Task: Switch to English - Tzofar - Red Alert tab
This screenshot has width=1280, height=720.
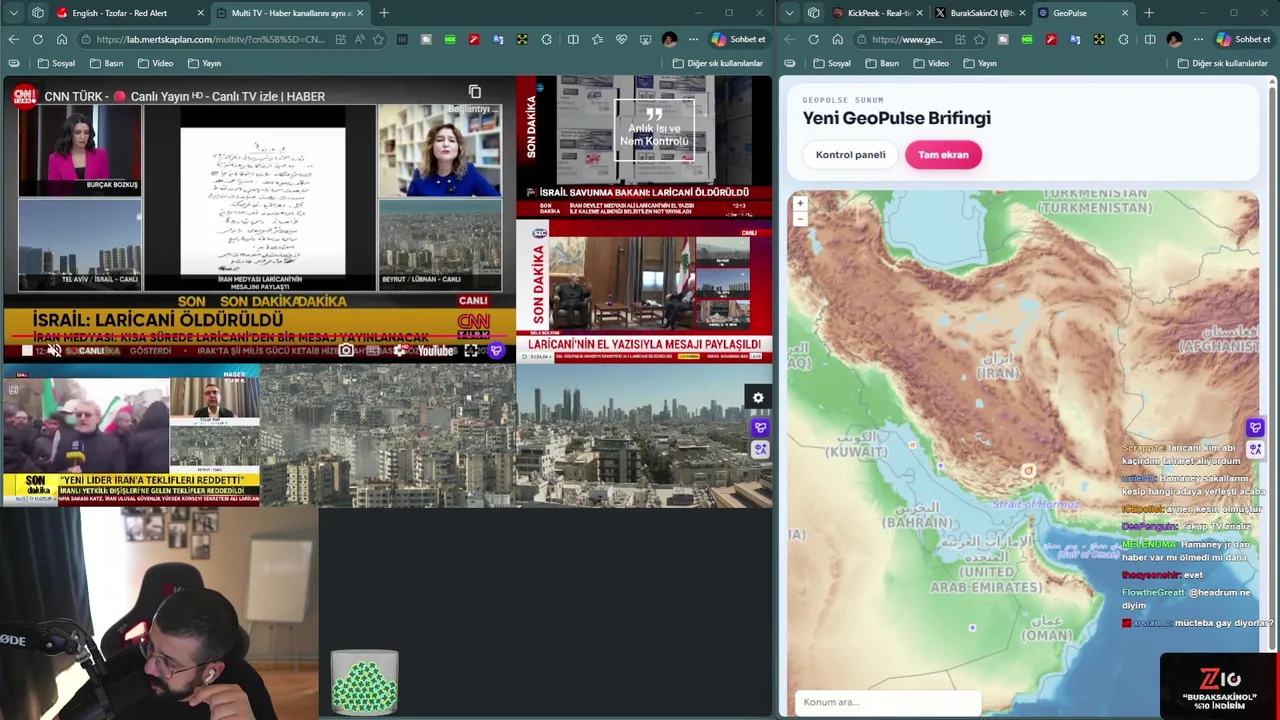Action: point(130,13)
